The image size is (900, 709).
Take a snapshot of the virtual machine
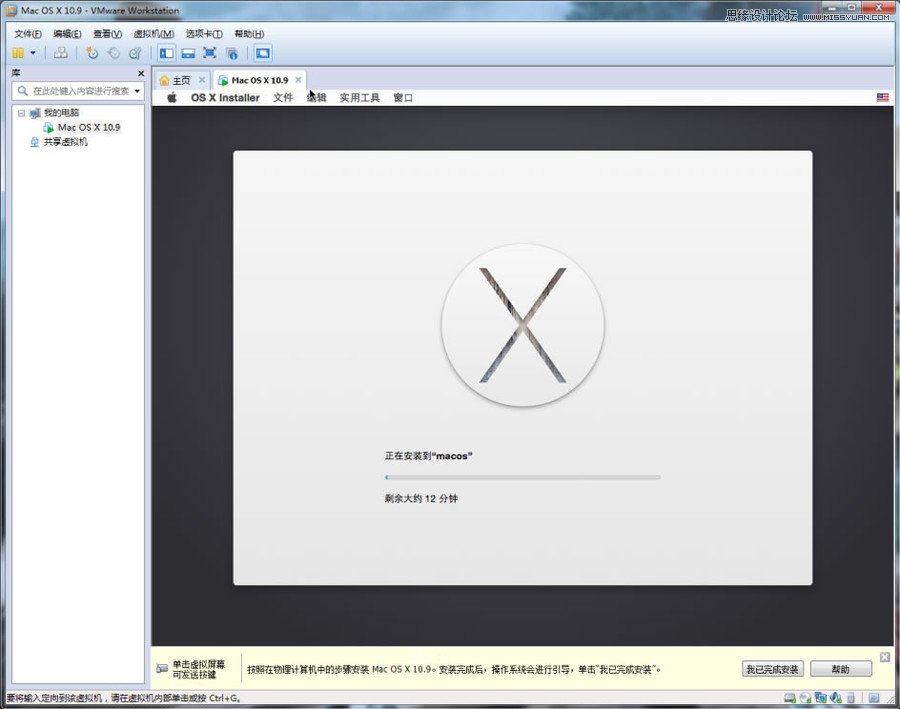click(95, 53)
